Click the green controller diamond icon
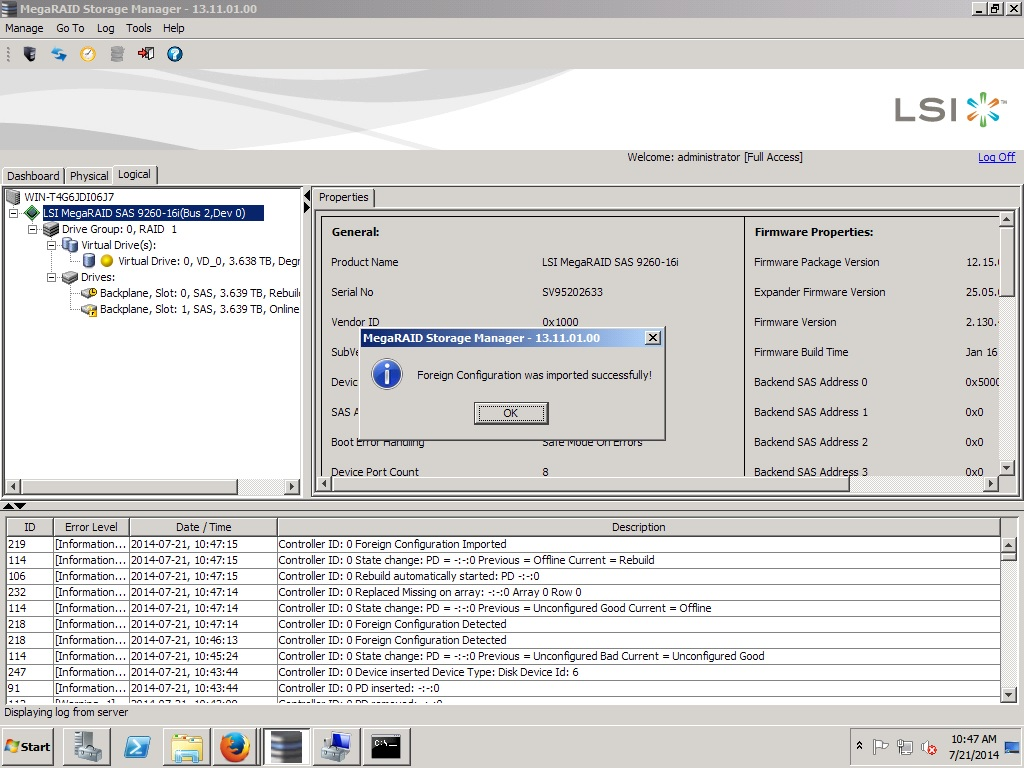 [31, 213]
